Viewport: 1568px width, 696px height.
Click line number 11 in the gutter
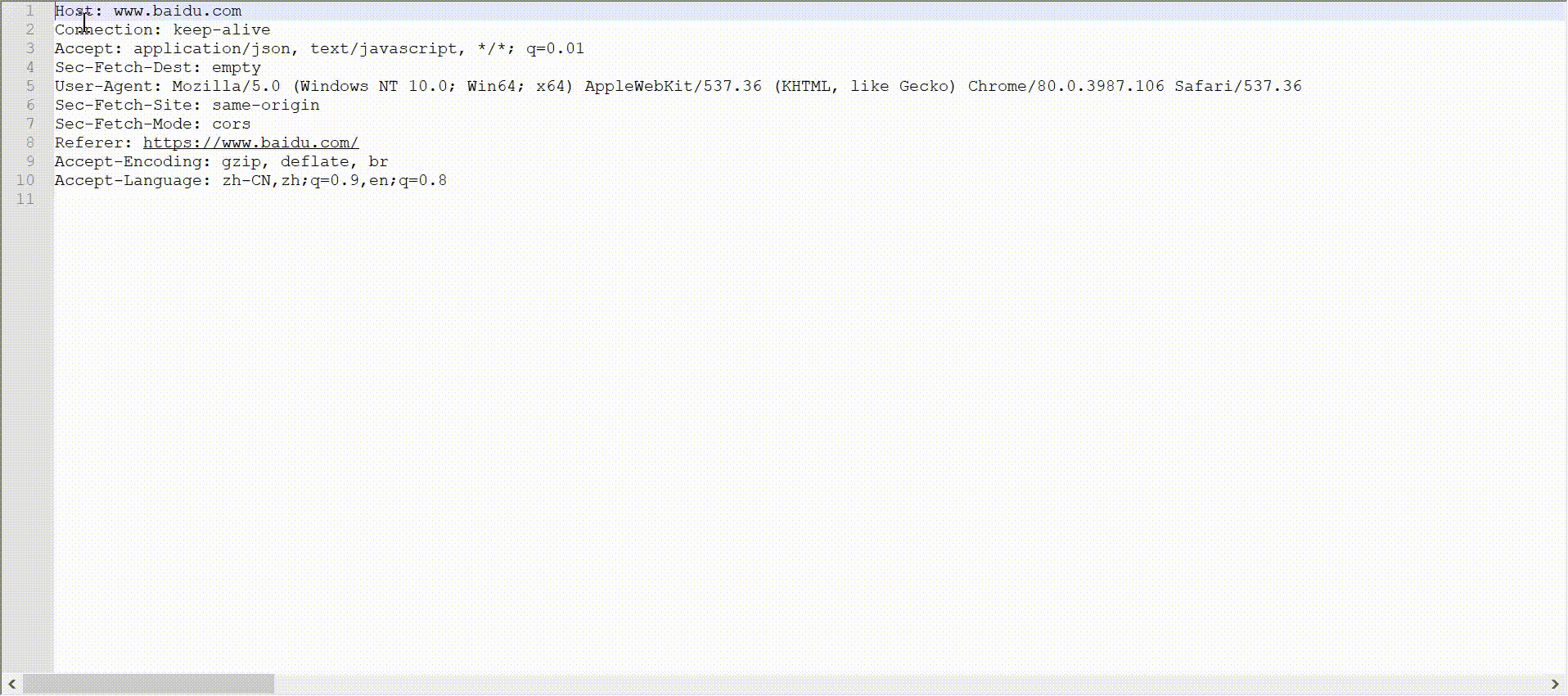(25, 200)
